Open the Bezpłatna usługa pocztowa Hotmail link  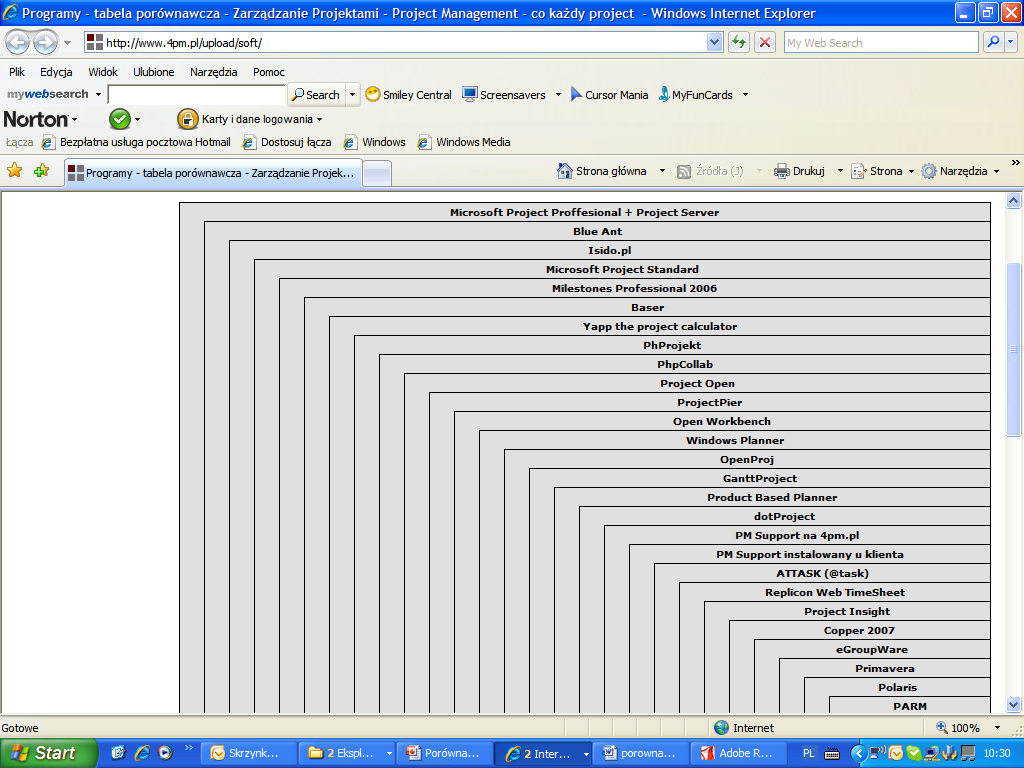coord(136,142)
